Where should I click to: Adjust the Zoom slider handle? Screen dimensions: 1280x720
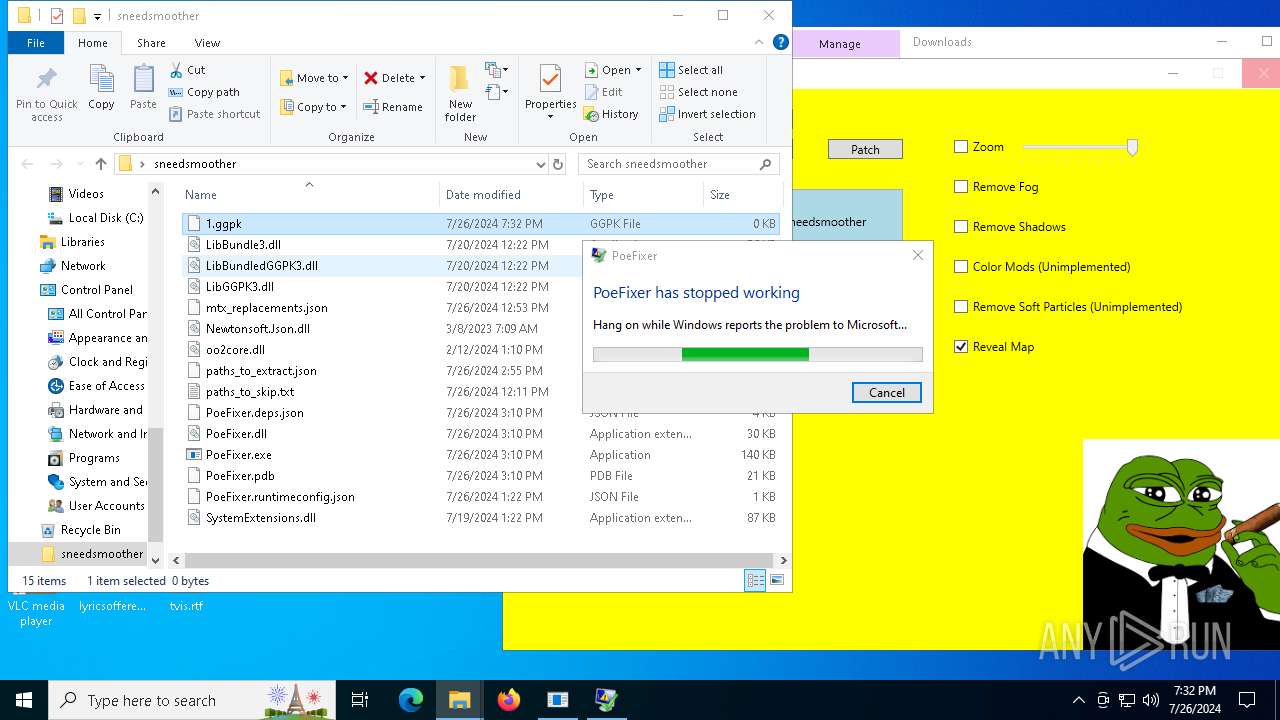pyautogui.click(x=1132, y=147)
